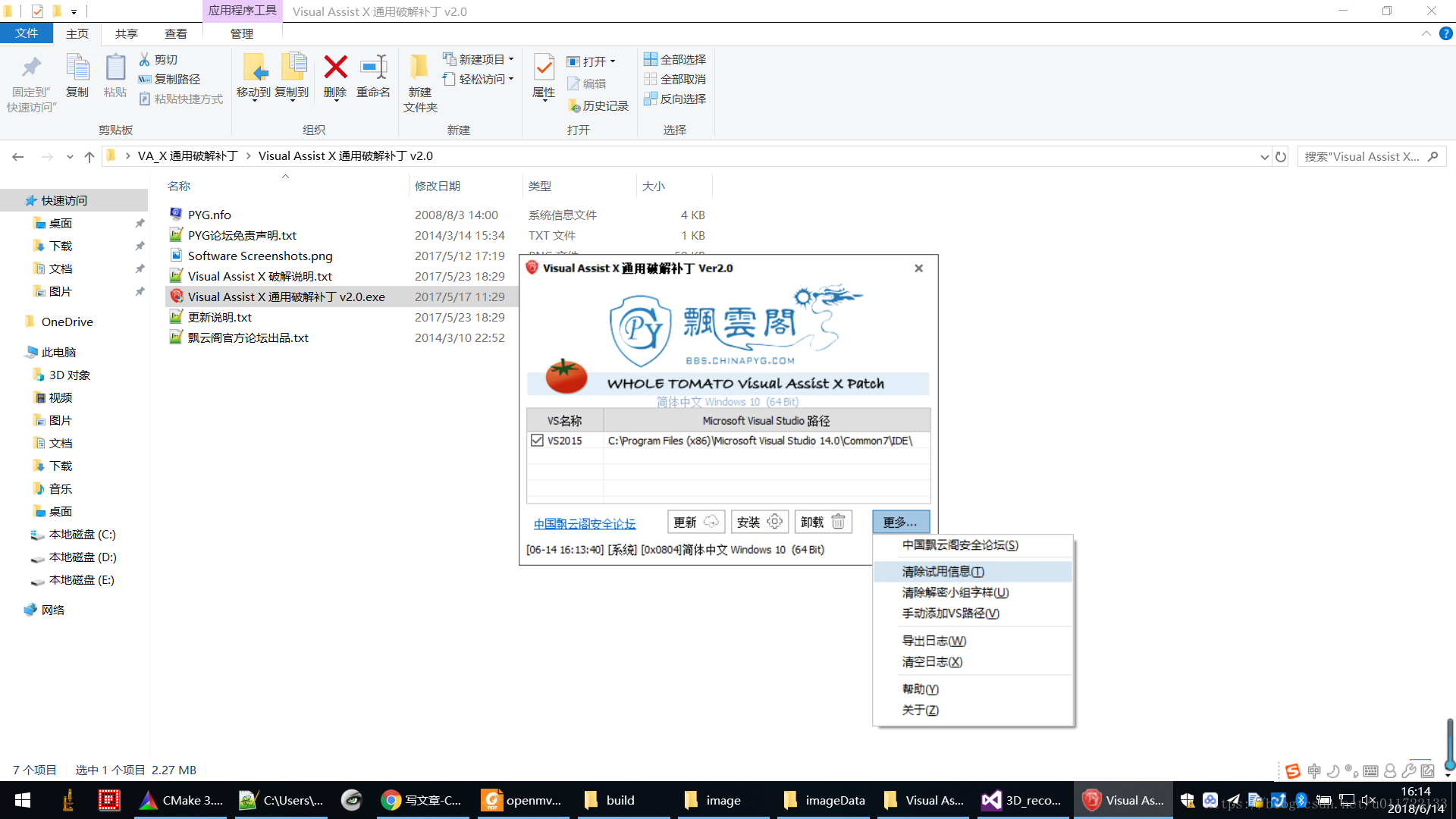Click the Uninstall button in patch dialog
This screenshot has width=1456, height=819.
[824, 522]
